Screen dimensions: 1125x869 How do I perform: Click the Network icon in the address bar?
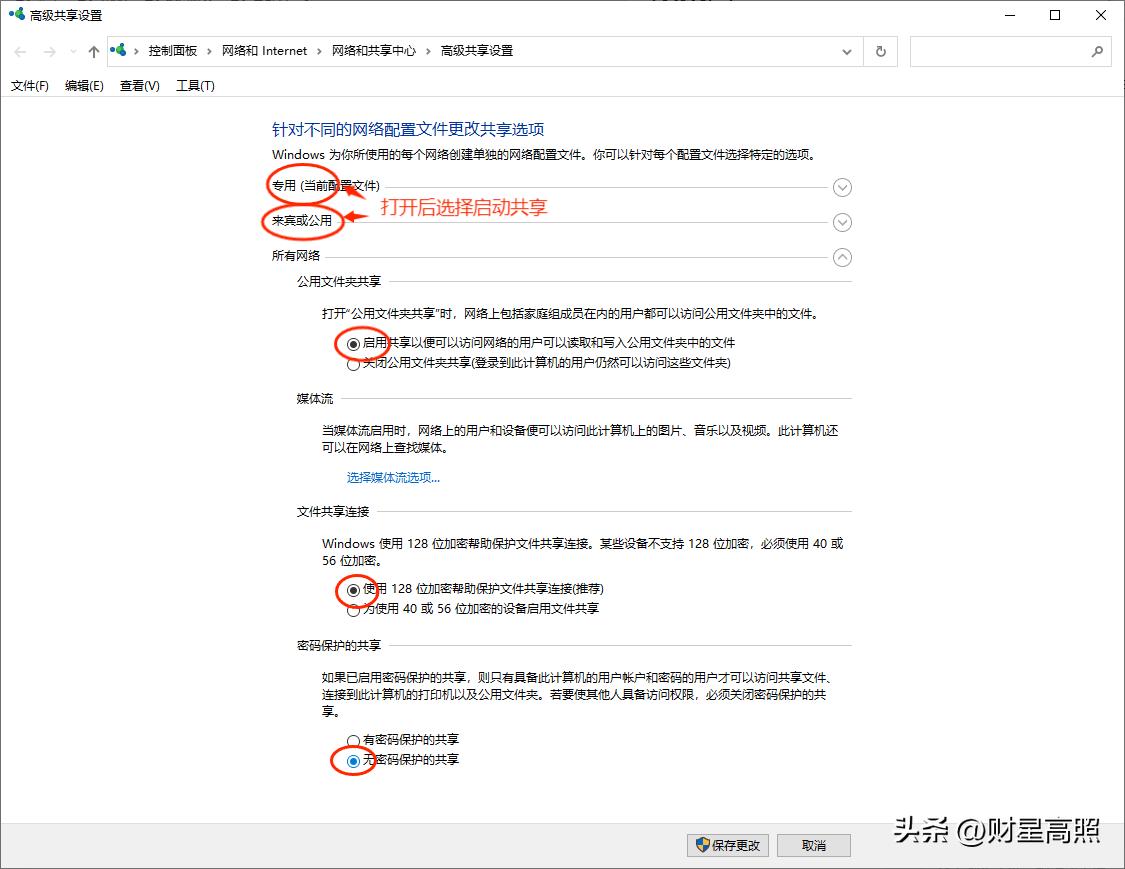(117, 50)
